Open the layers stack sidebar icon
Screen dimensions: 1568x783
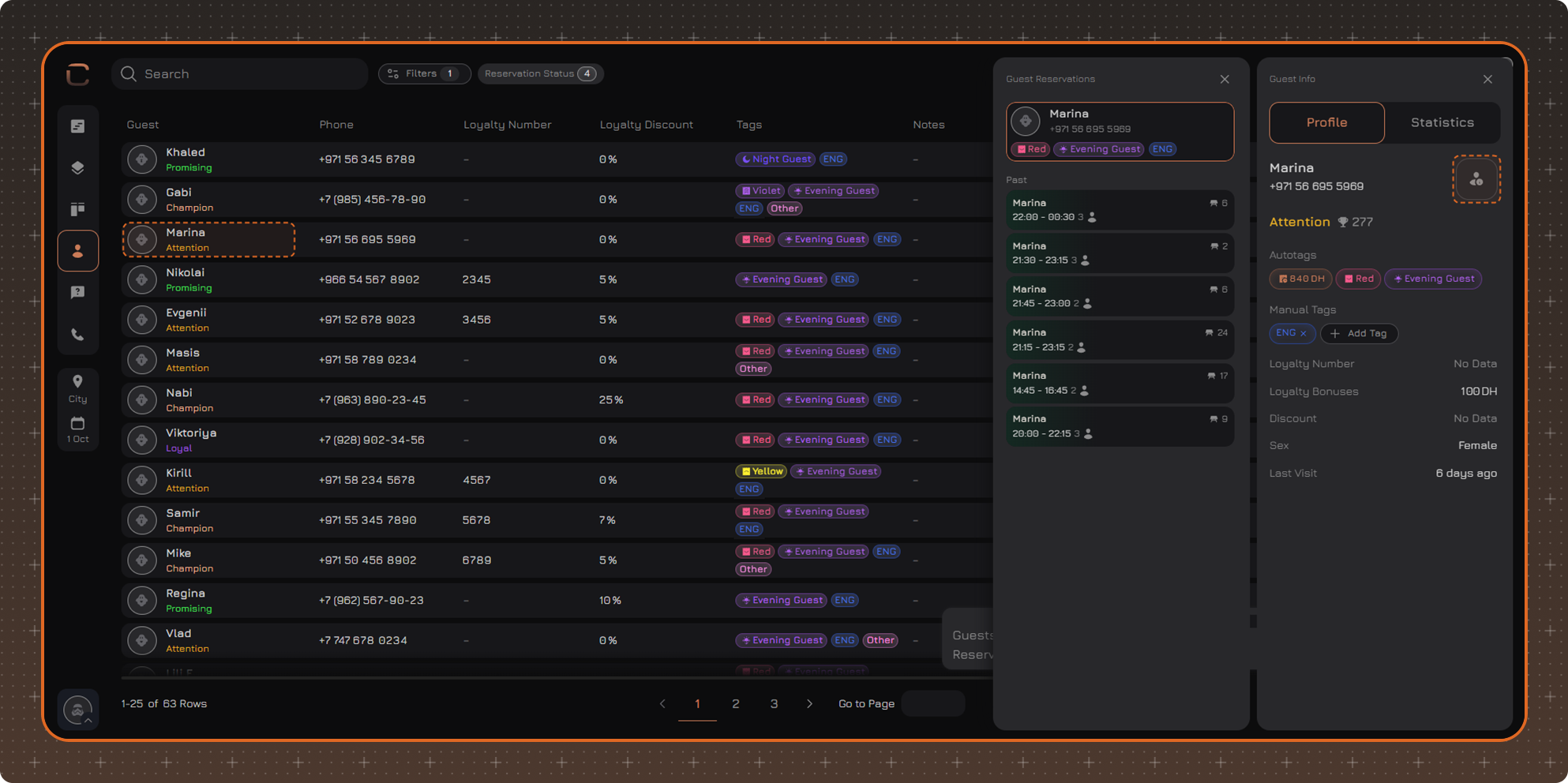tap(77, 167)
